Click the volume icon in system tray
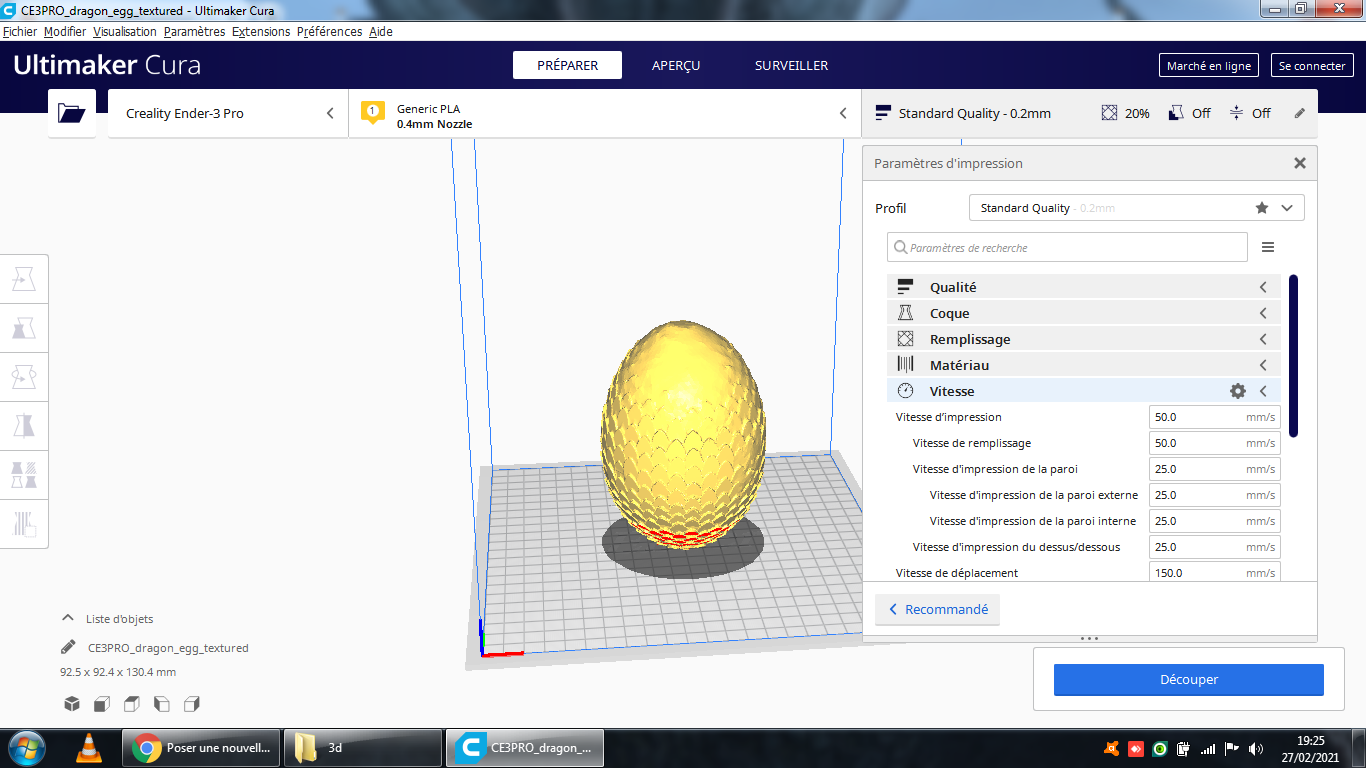The width and height of the screenshot is (1366, 768). (x=1256, y=748)
